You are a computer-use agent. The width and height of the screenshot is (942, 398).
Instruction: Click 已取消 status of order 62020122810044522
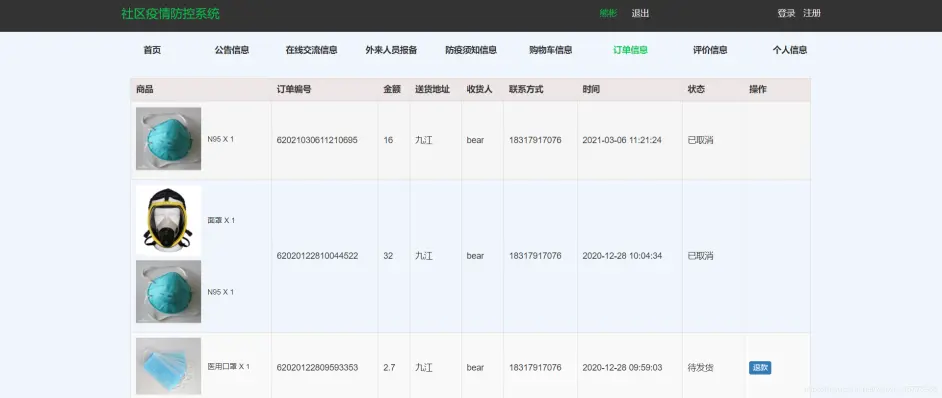click(x=700, y=256)
